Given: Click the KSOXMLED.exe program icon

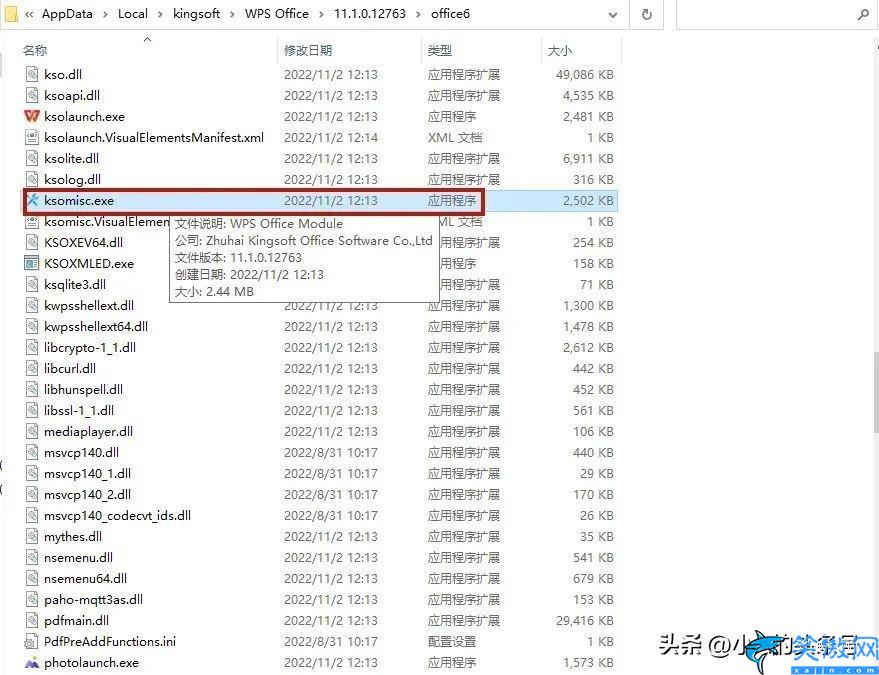Looking at the screenshot, I should click(x=32, y=263).
